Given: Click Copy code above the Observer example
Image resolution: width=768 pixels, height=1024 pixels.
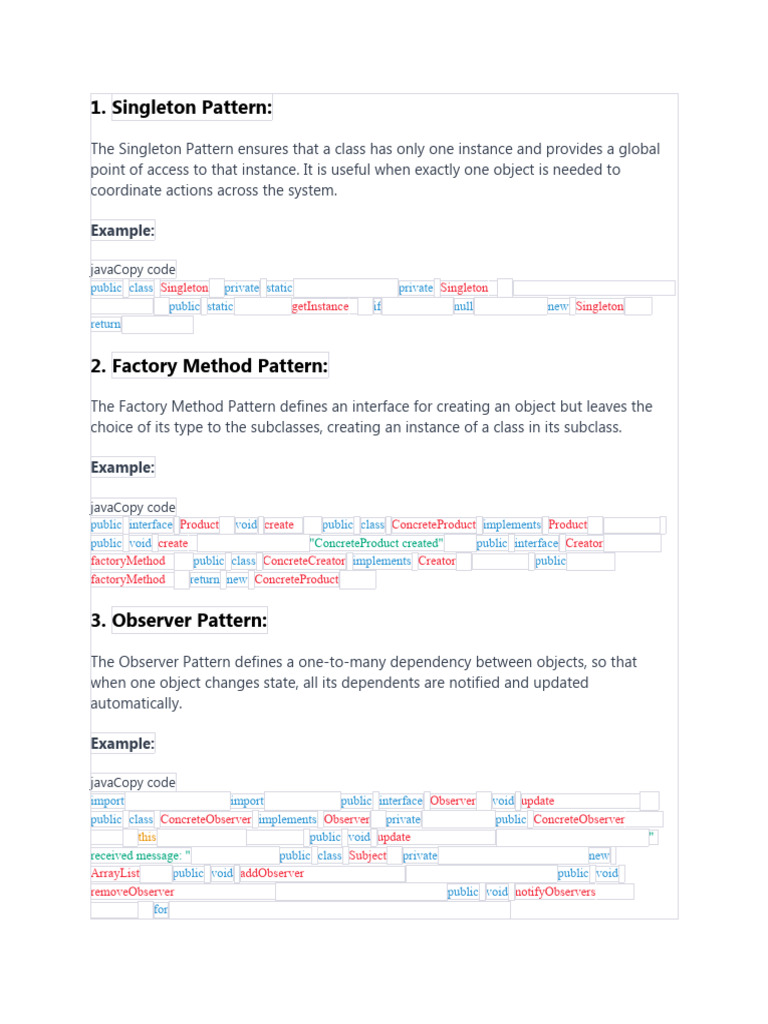Looking at the screenshot, I should (x=147, y=783).
